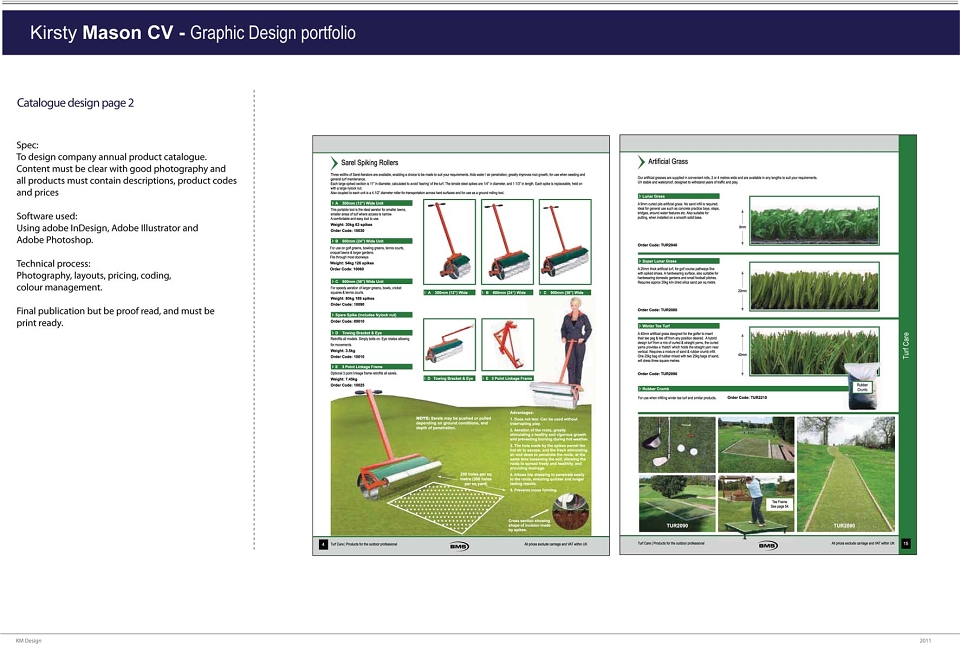Click the vertical Turf Care side tab

click(907, 345)
